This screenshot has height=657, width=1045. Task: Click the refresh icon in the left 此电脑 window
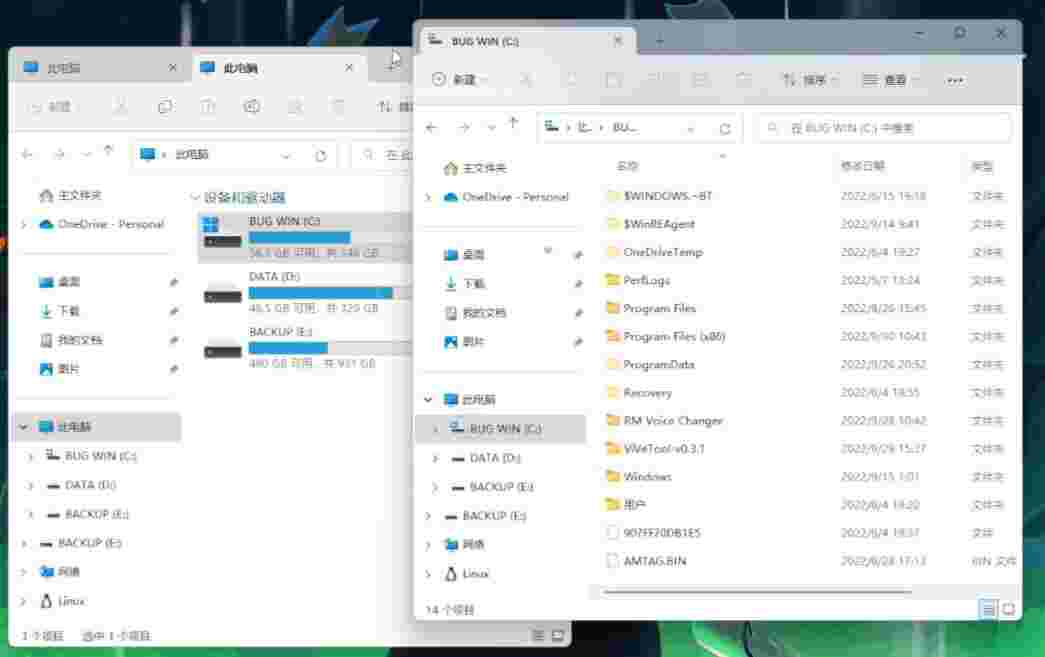click(x=320, y=156)
